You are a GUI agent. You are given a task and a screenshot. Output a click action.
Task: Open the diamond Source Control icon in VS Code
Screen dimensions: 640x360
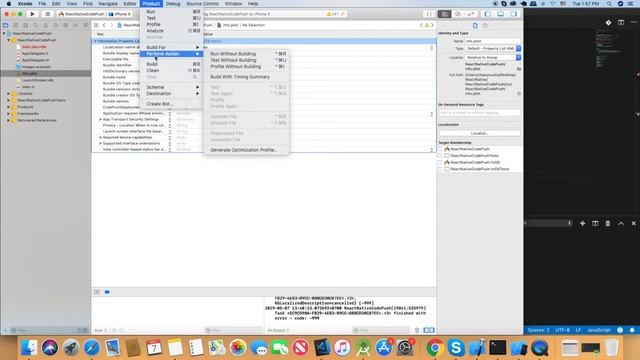point(608,22)
